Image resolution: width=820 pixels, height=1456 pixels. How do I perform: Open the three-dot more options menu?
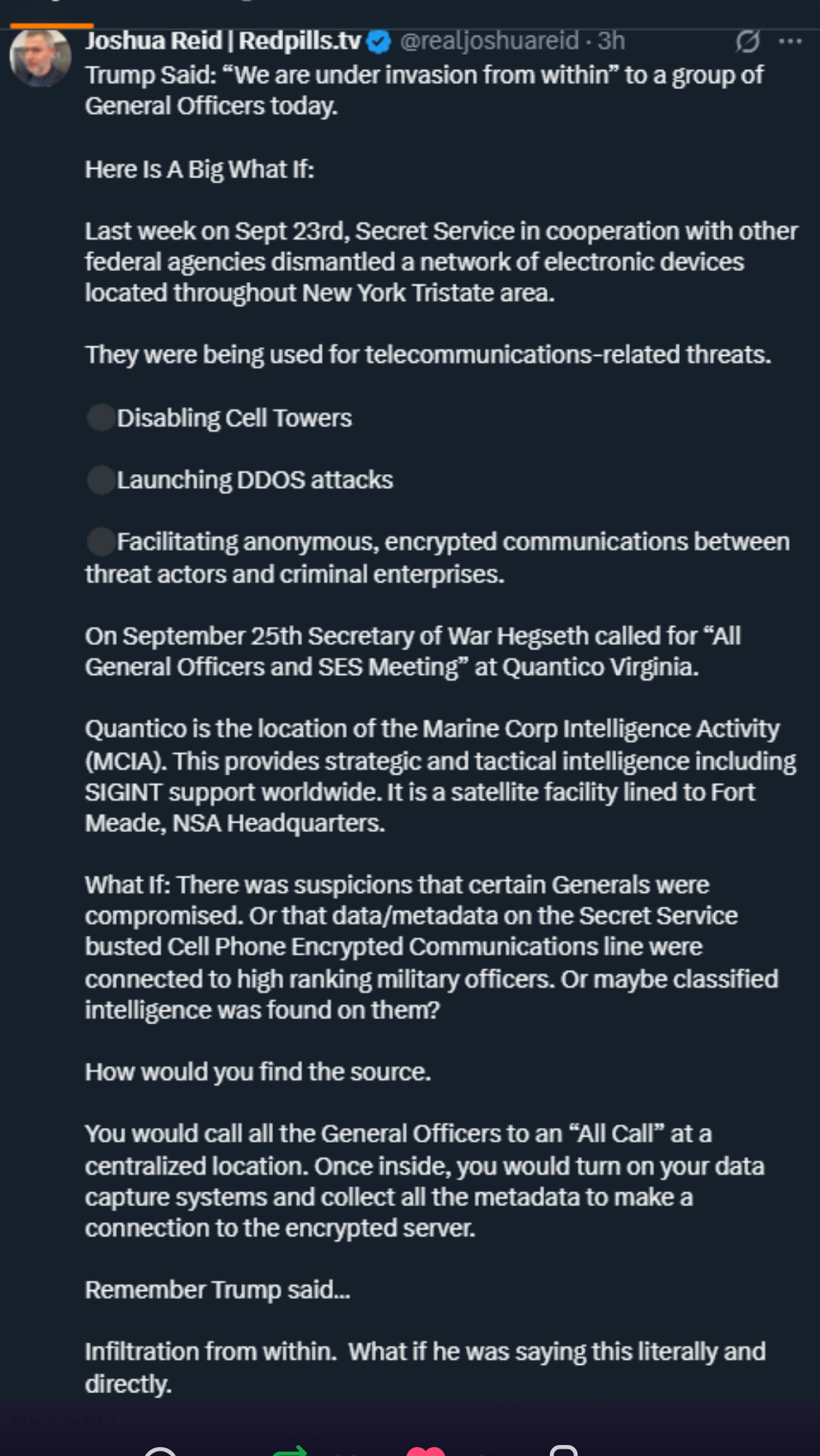(x=790, y=42)
